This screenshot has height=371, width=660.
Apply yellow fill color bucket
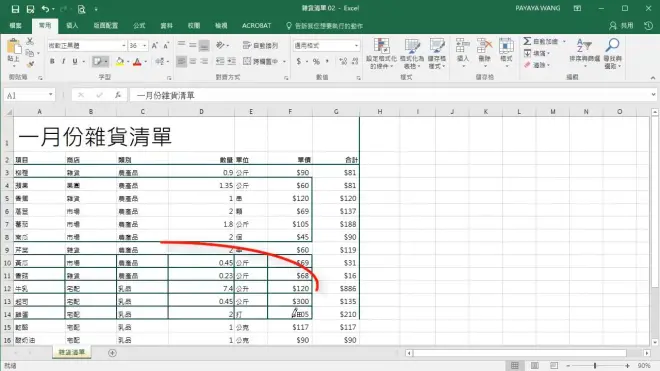(120, 61)
